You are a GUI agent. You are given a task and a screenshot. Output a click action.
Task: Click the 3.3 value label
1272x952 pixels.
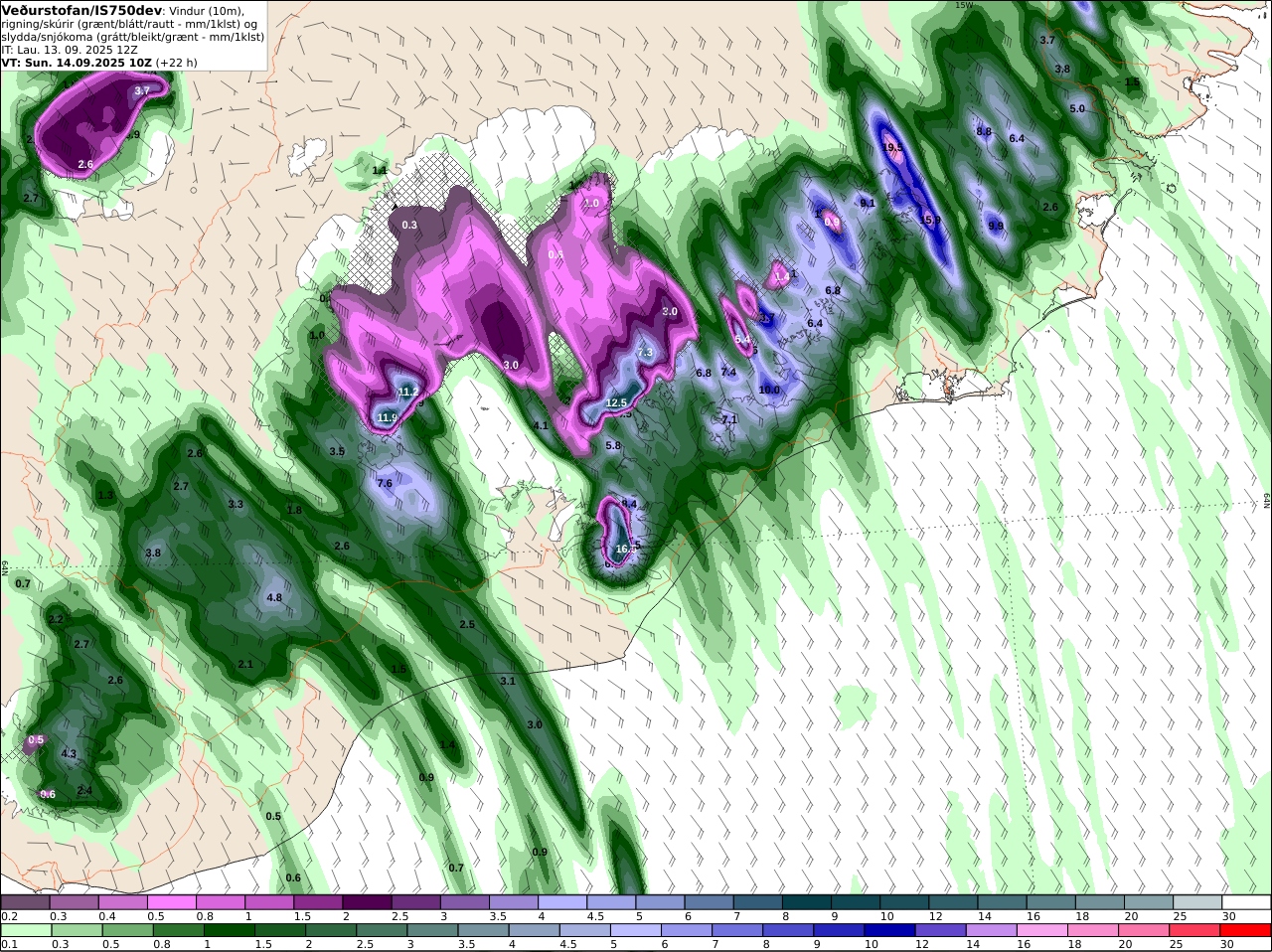[236, 505]
